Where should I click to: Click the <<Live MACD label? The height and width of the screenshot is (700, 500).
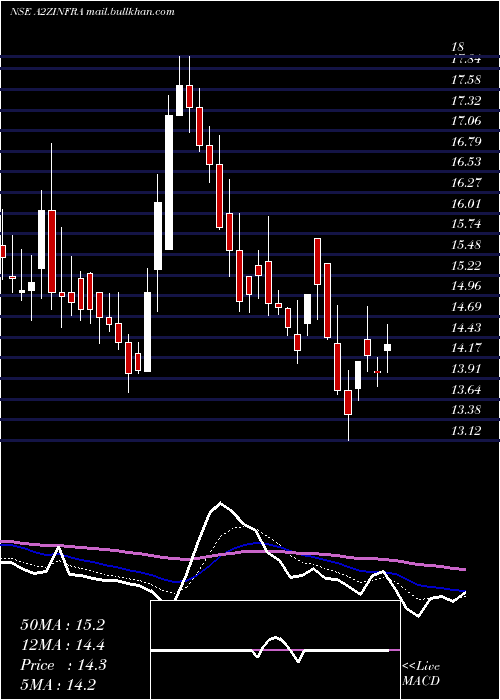(421, 673)
